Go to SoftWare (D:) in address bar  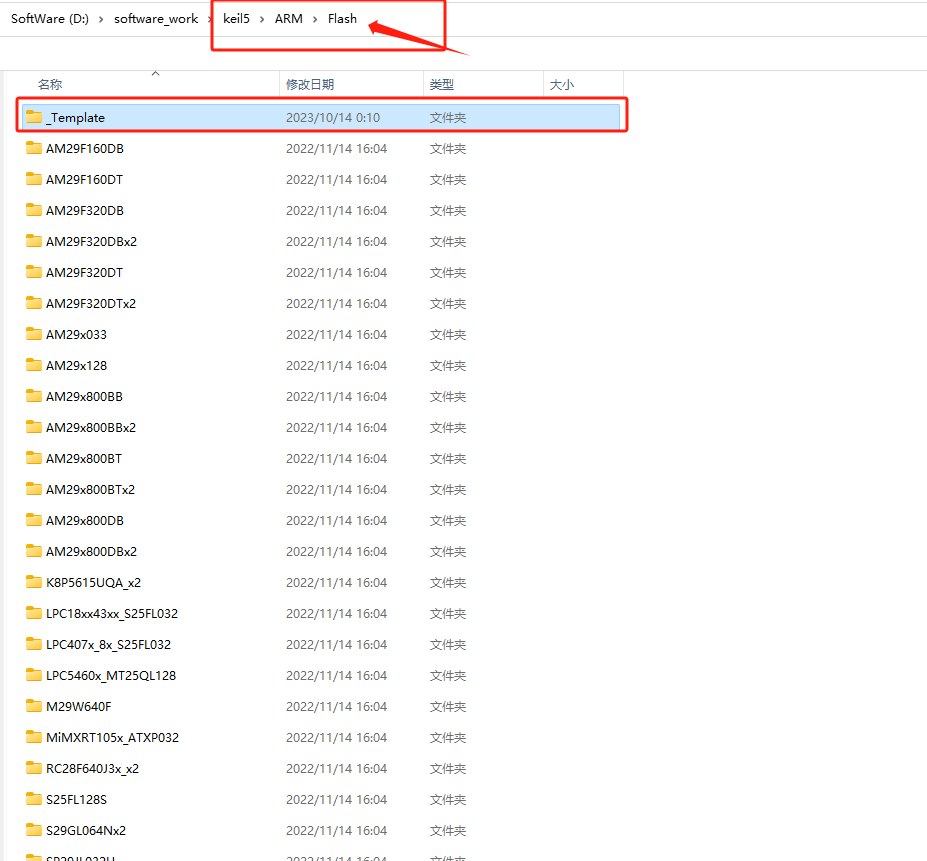coord(50,19)
